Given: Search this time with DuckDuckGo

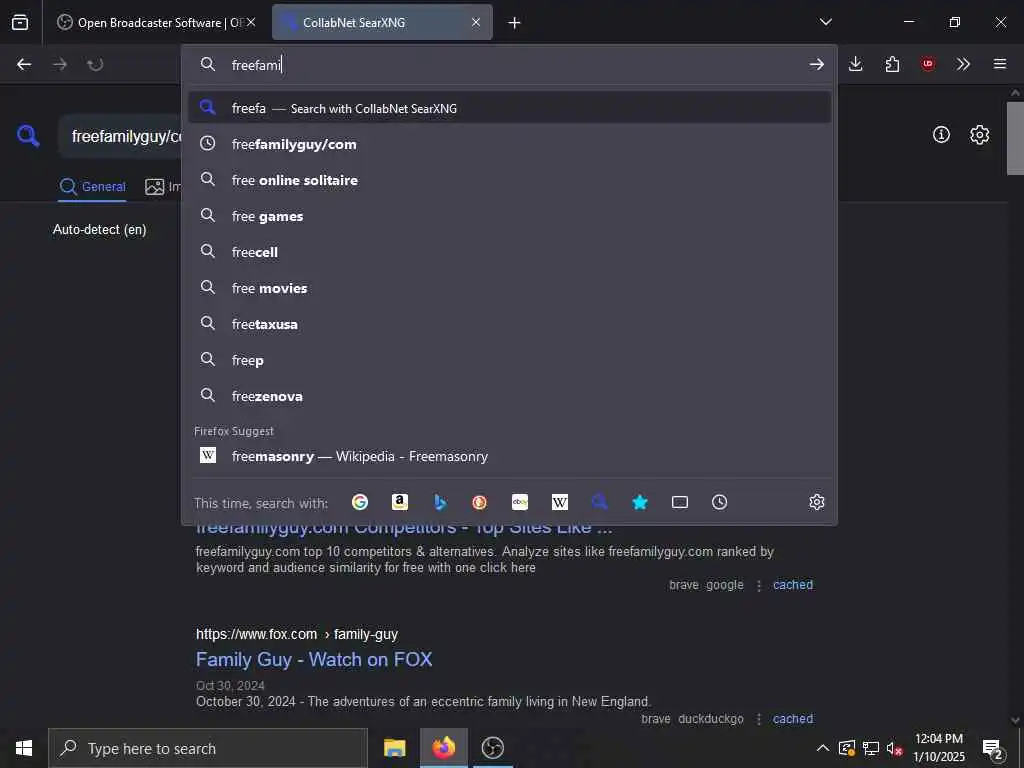Looking at the screenshot, I should click(479, 502).
